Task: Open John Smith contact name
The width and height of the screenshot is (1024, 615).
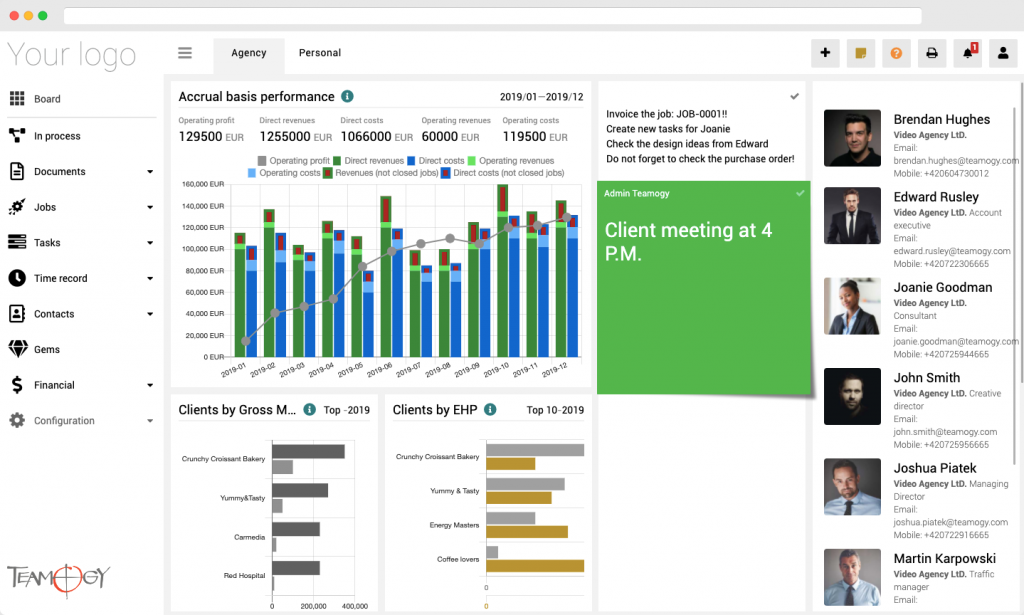Action: (x=927, y=377)
